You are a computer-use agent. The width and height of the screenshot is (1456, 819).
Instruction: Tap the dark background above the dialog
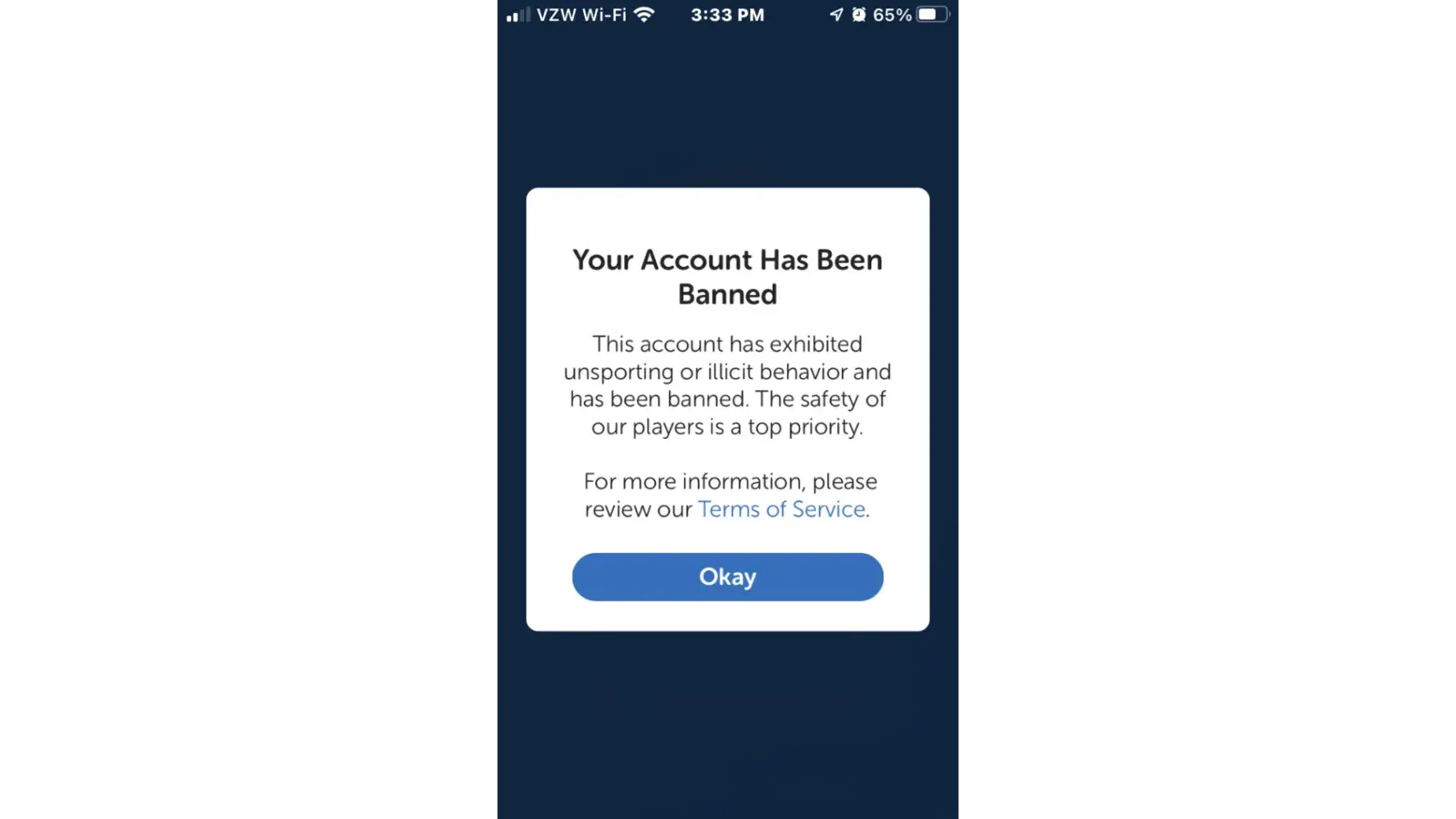727,106
